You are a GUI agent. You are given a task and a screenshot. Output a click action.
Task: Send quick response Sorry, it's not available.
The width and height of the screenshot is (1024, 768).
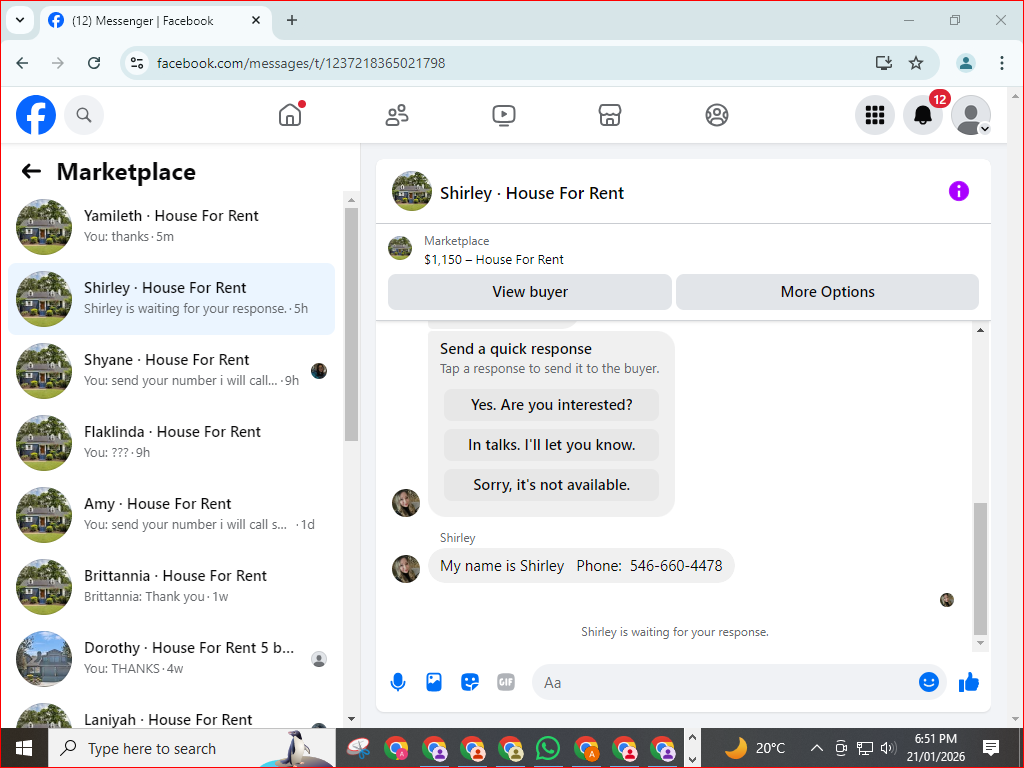(x=551, y=485)
